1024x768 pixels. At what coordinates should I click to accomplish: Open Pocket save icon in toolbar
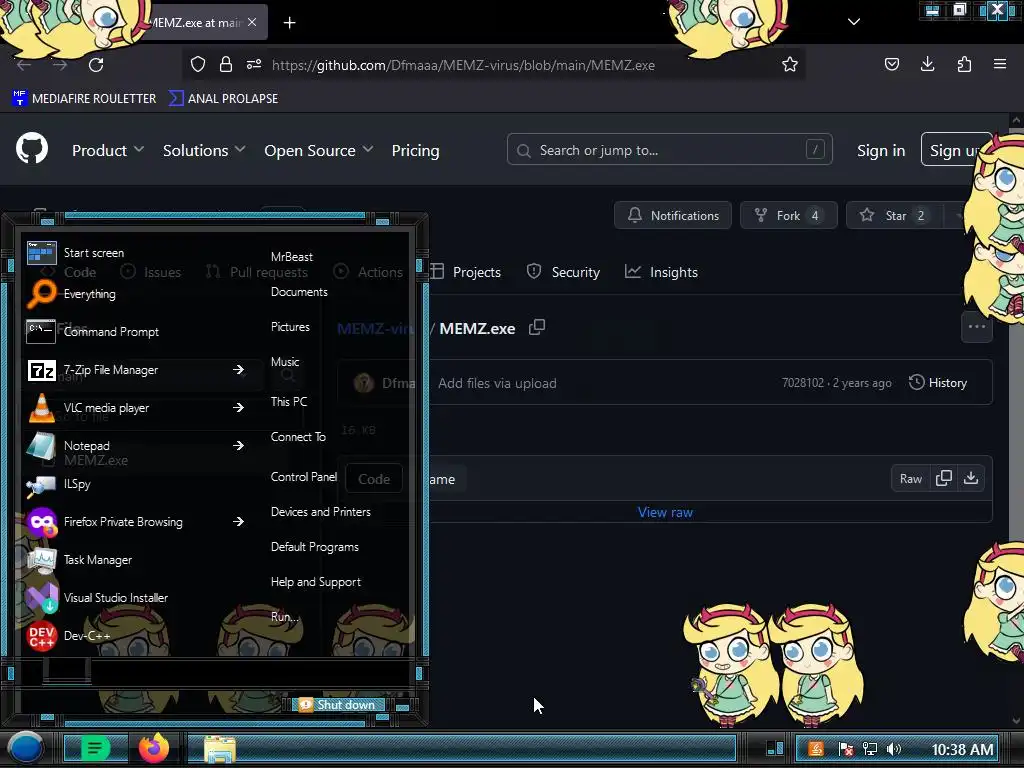click(x=891, y=64)
